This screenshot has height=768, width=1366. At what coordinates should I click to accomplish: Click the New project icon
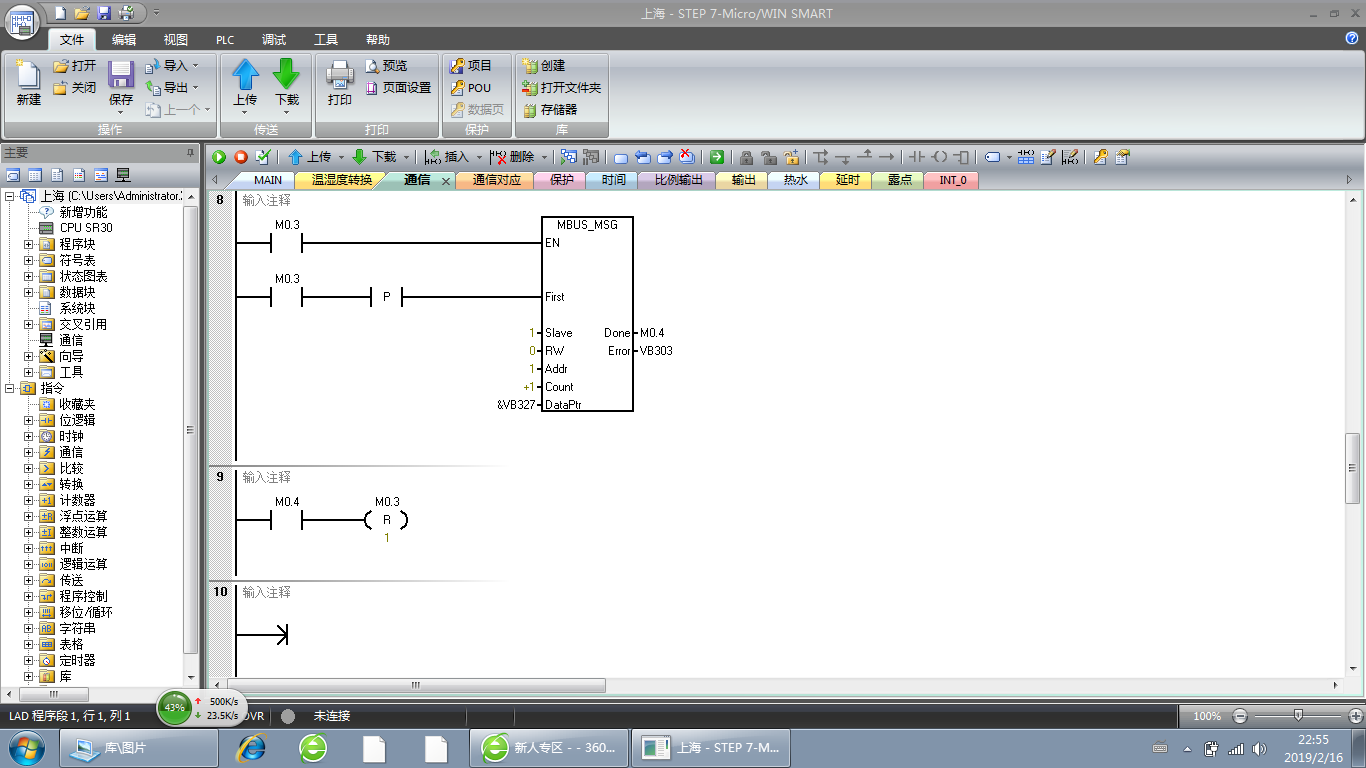pyautogui.click(x=28, y=76)
